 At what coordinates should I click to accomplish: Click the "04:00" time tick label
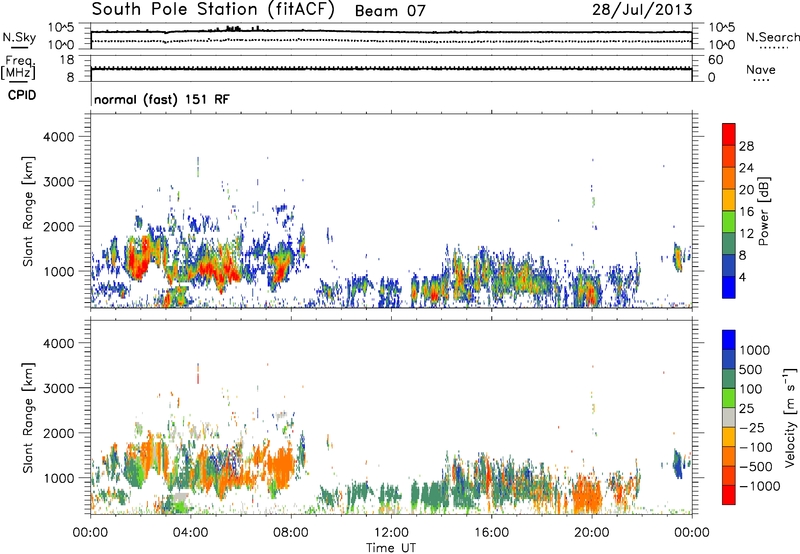[190, 533]
